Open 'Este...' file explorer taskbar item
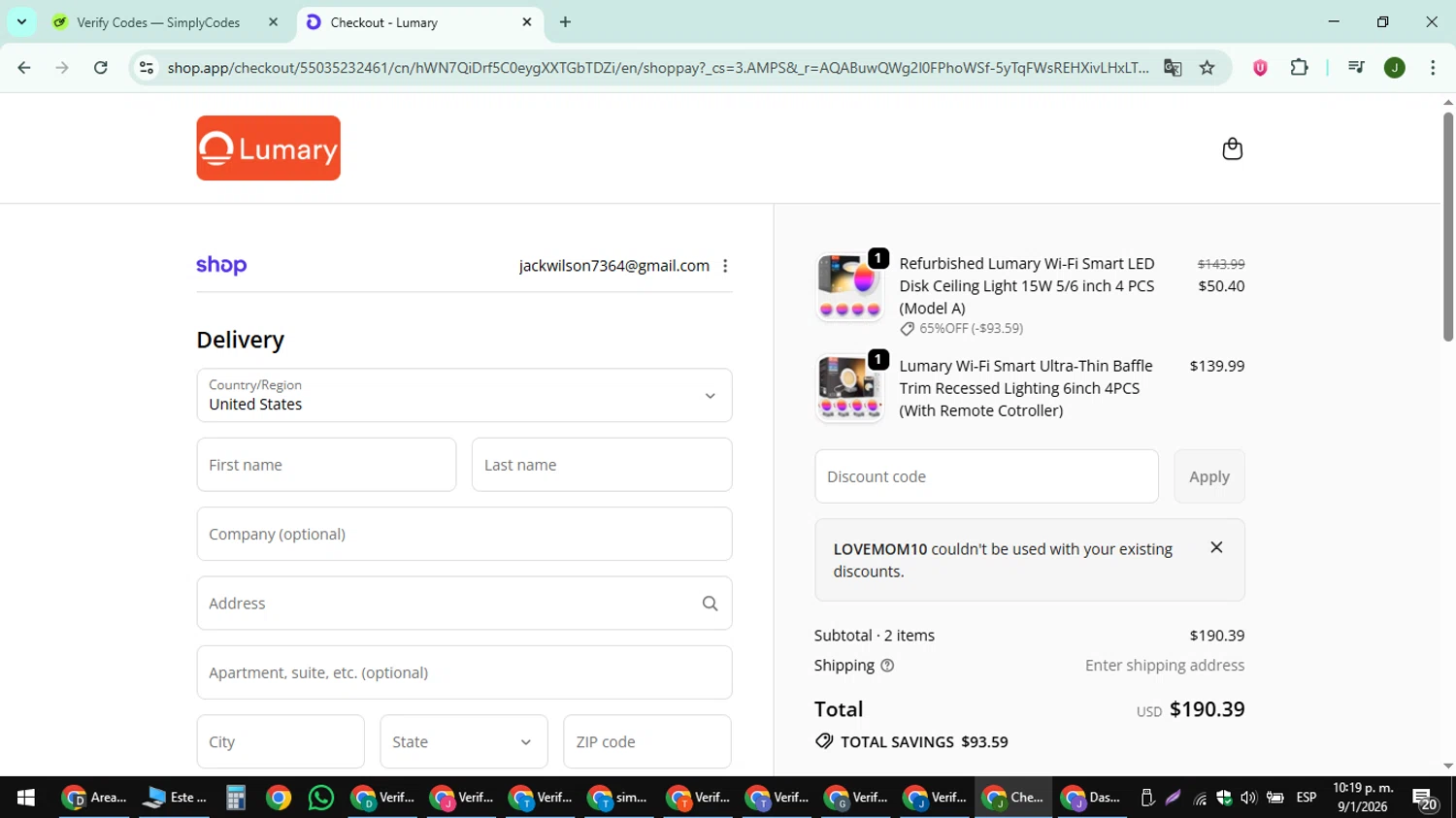1456x818 pixels. 174,798
